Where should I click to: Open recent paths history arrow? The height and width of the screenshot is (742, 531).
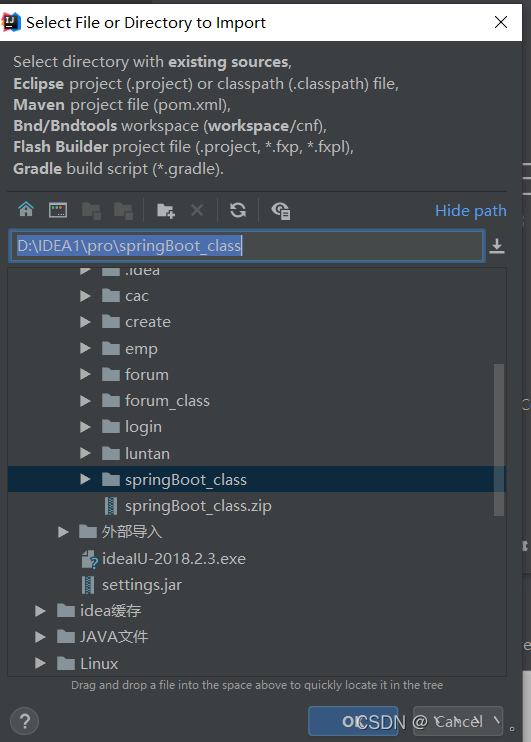pyautogui.click(x=496, y=246)
